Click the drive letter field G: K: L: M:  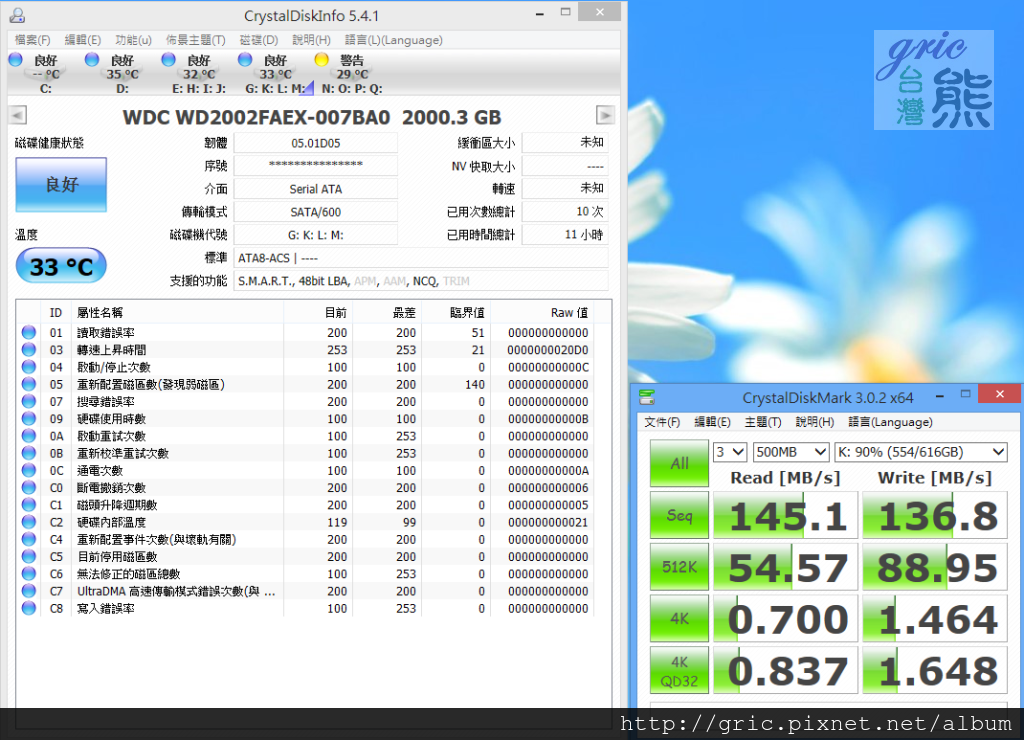click(x=316, y=234)
